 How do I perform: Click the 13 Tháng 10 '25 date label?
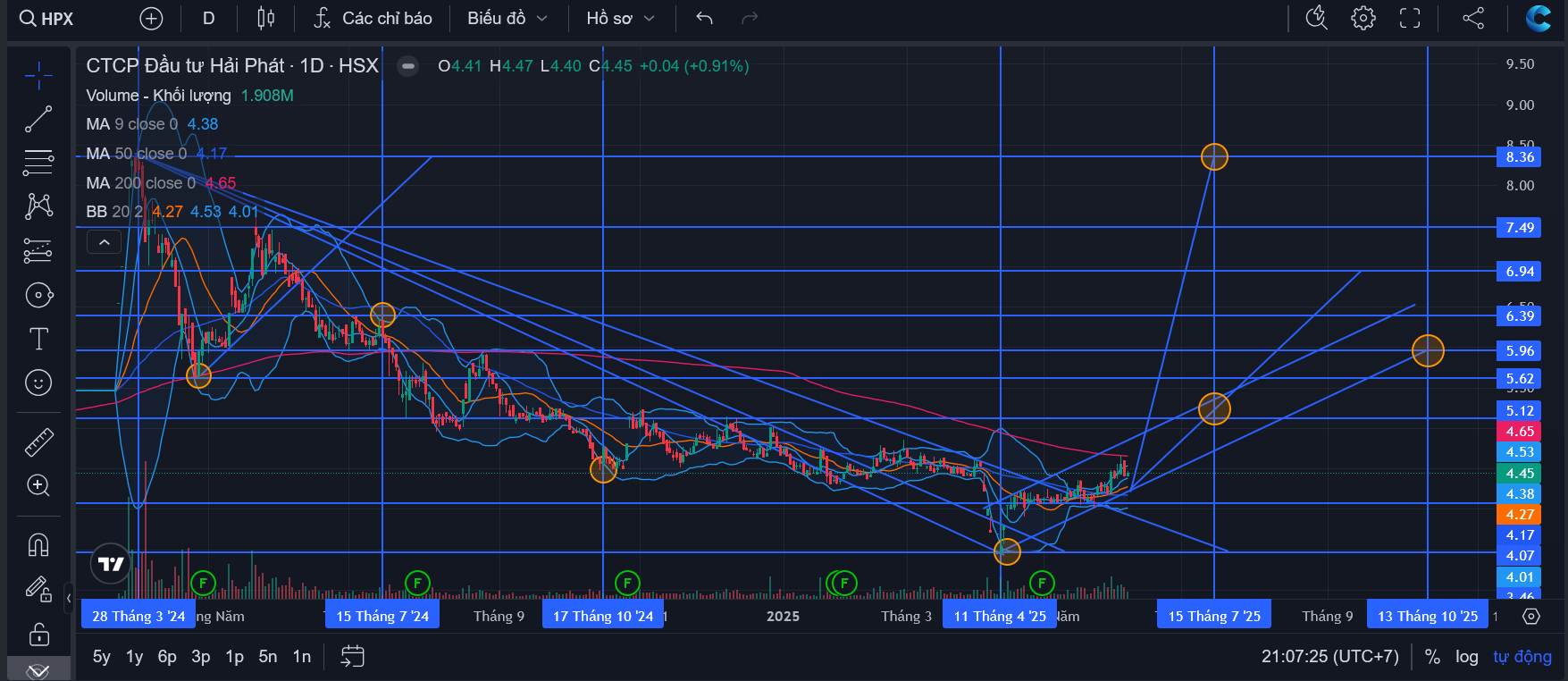point(1428,617)
